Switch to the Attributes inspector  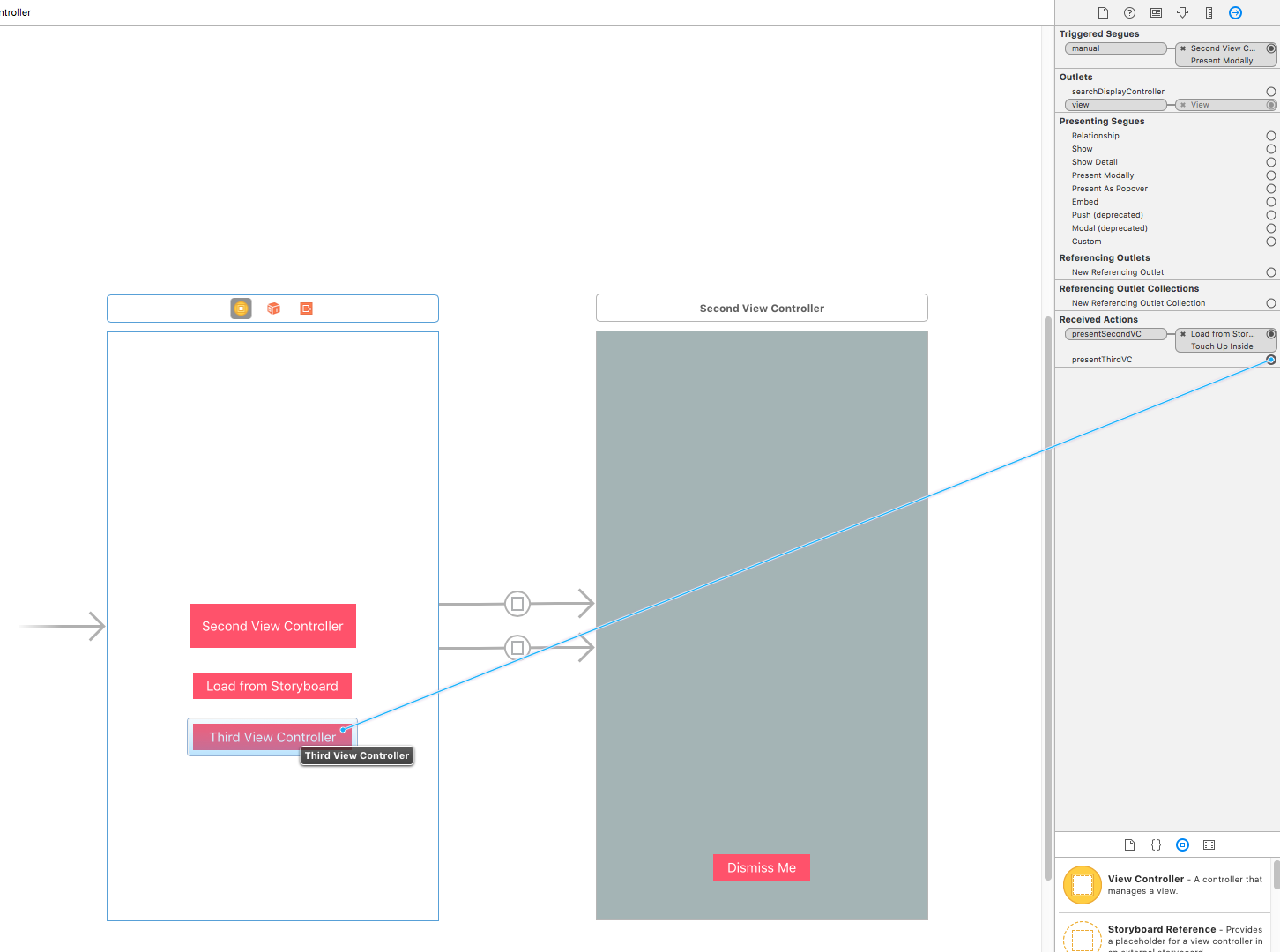(x=1182, y=12)
